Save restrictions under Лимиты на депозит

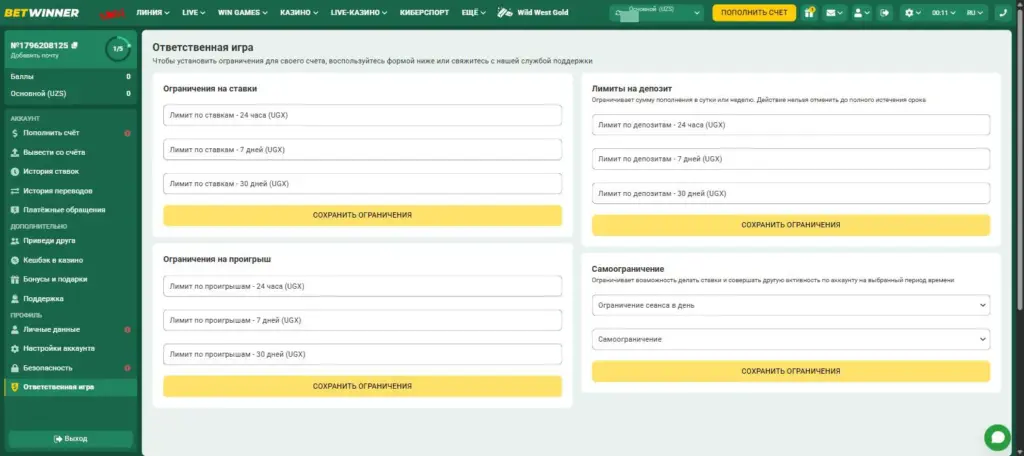click(791, 225)
